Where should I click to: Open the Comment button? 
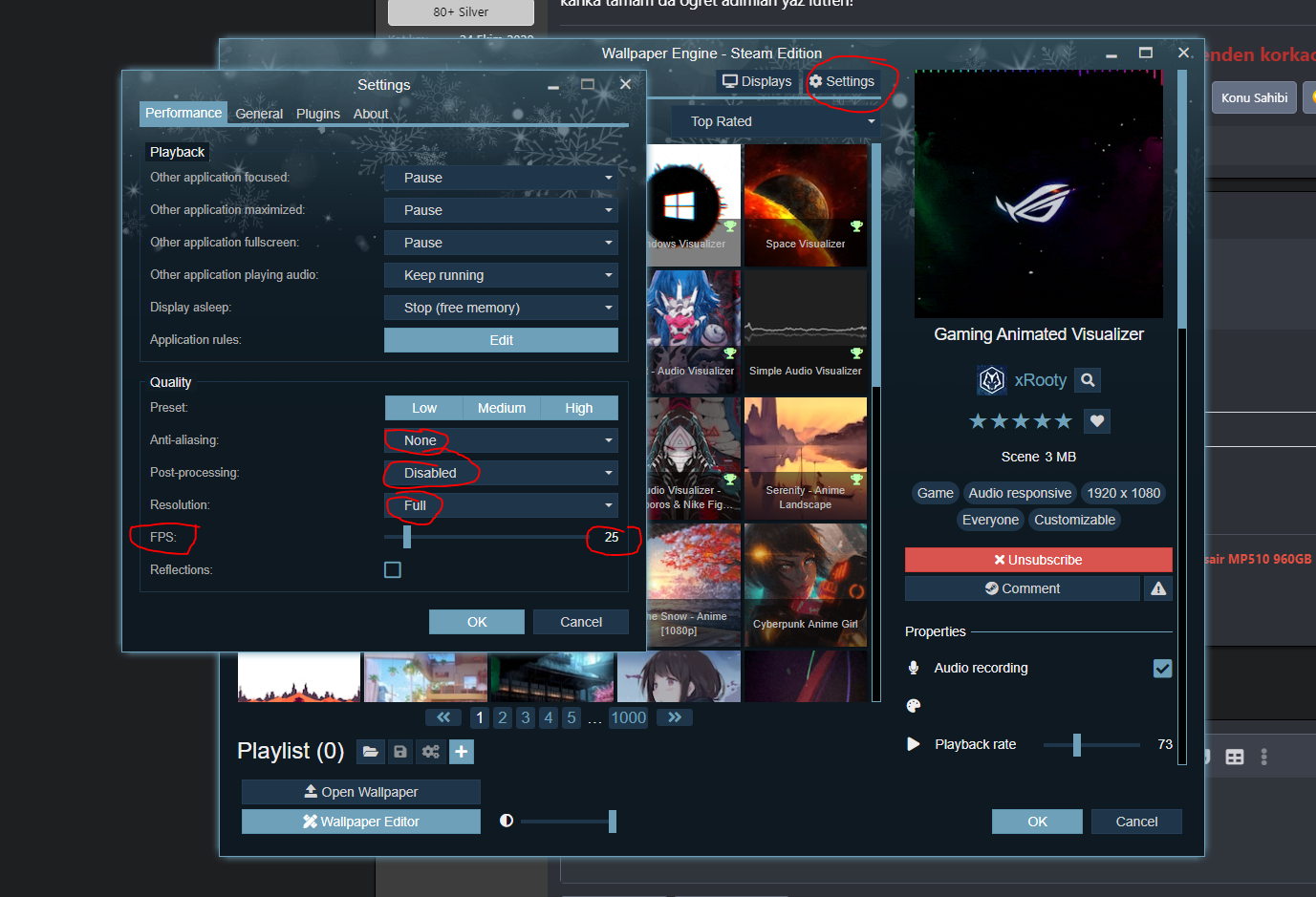pos(1023,588)
